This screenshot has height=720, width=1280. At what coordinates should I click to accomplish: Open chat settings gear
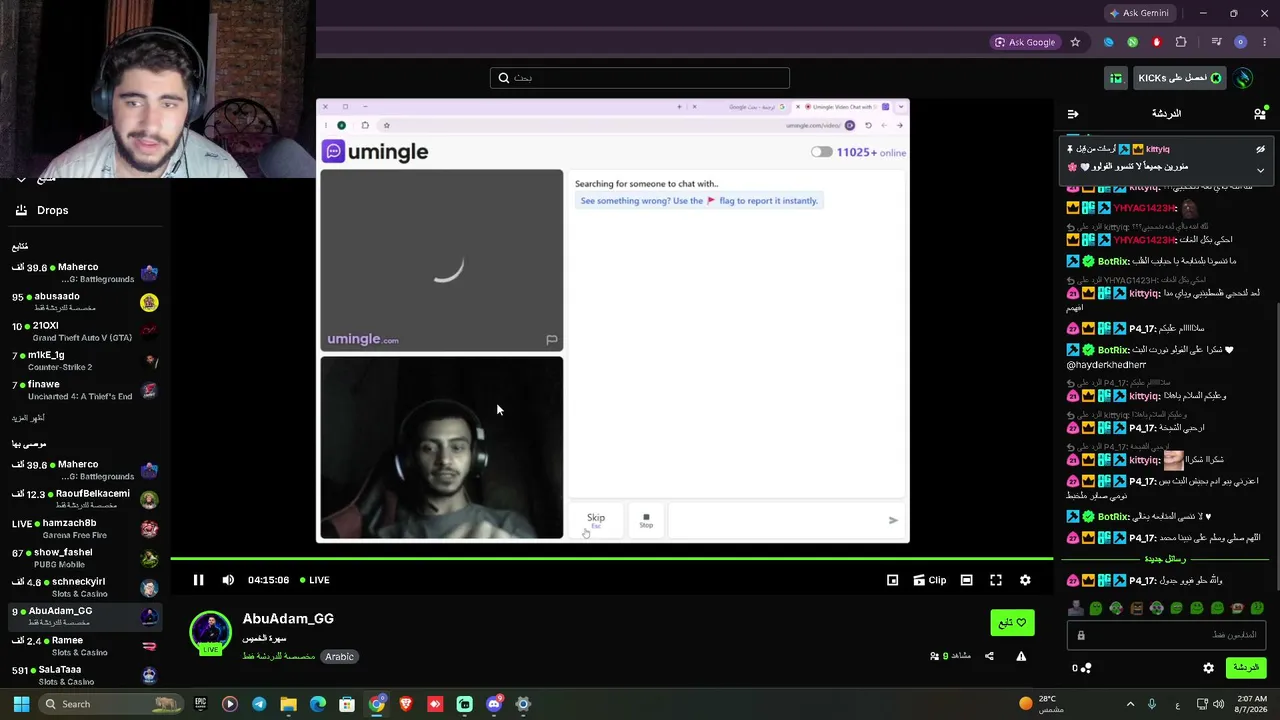point(1208,668)
